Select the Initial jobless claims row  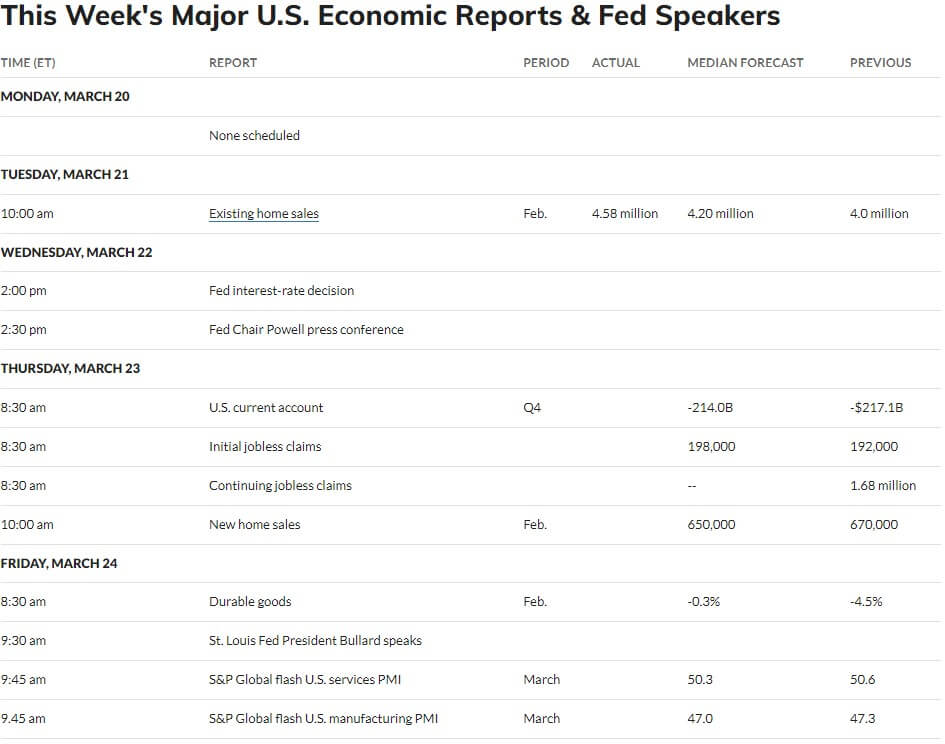coord(470,447)
